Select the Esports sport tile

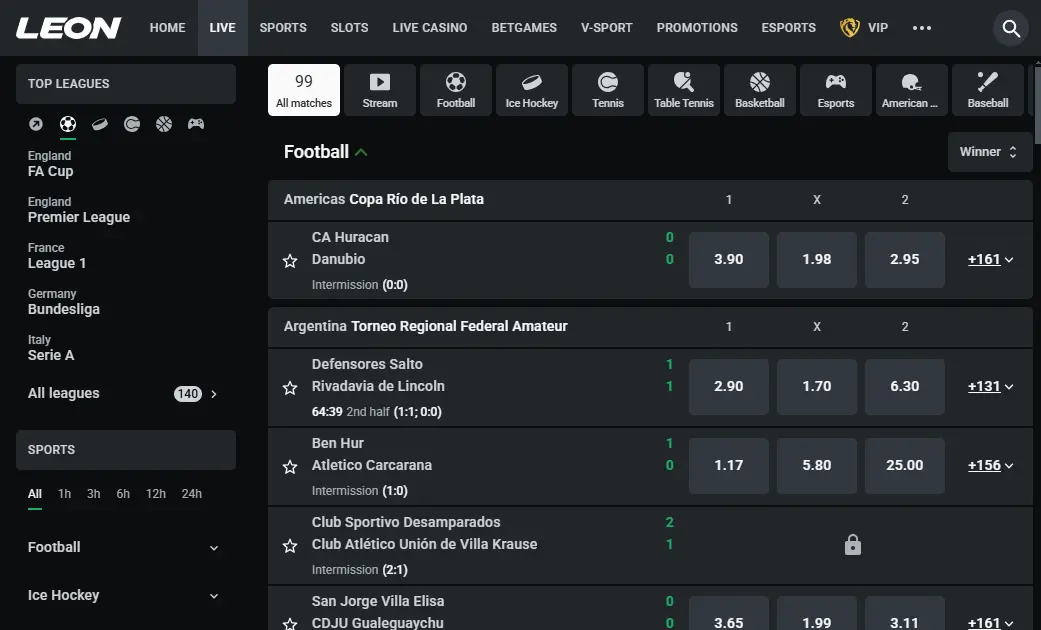(x=836, y=90)
